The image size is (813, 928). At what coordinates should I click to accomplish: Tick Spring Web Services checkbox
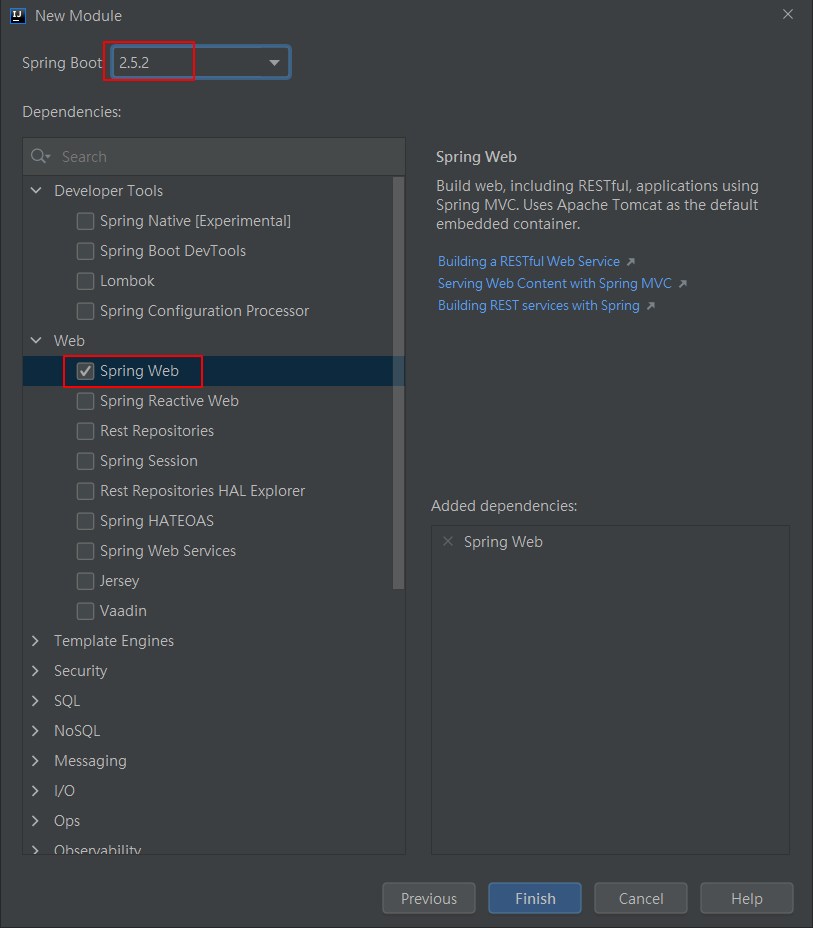(85, 551)
